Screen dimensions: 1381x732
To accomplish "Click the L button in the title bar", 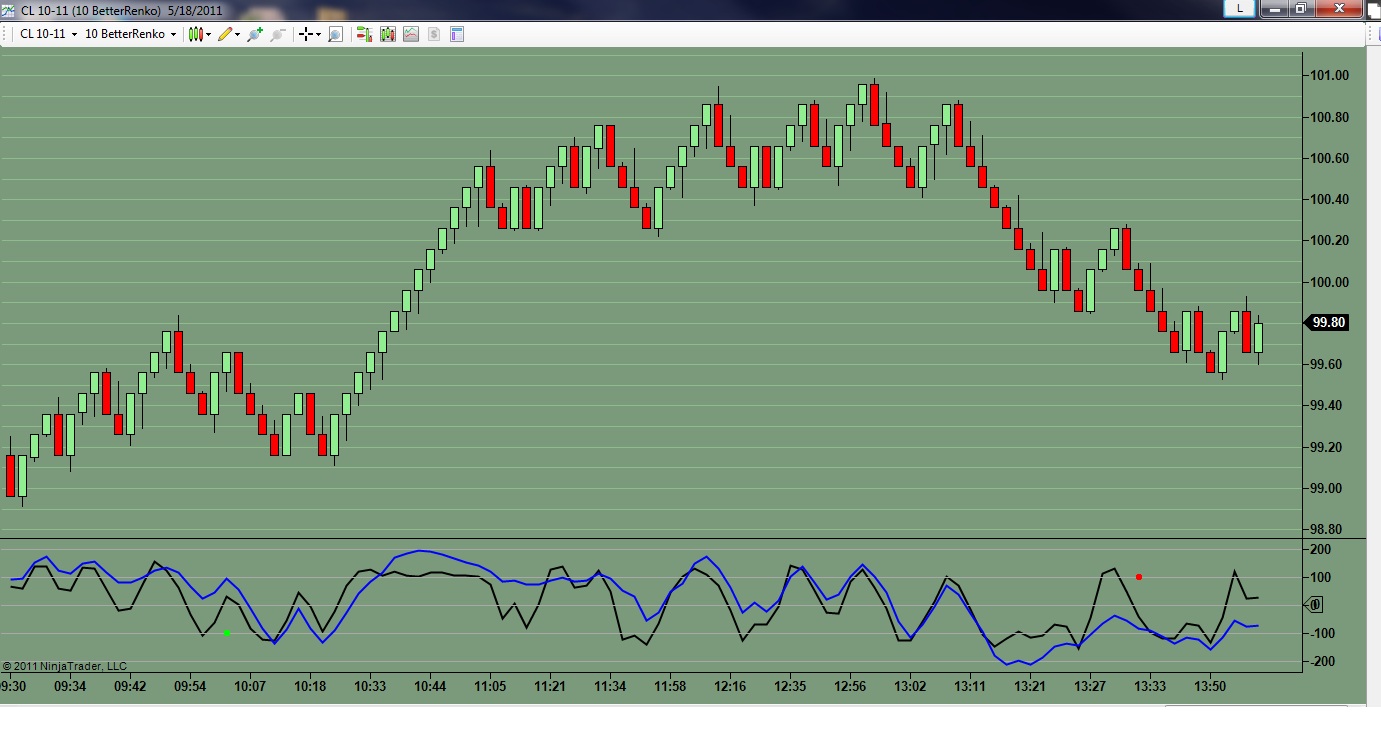I will 1240,8.
